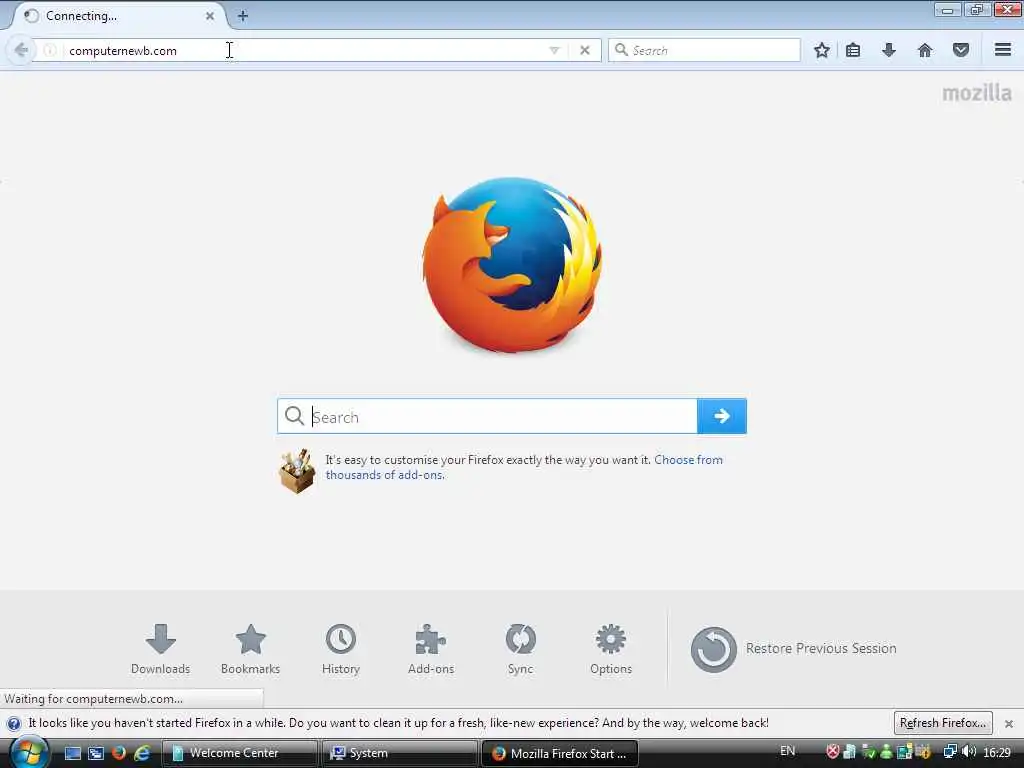Open the volume tray icon
The width and height of the screenshot is (1024, 768).
click(x=969, y=752)
